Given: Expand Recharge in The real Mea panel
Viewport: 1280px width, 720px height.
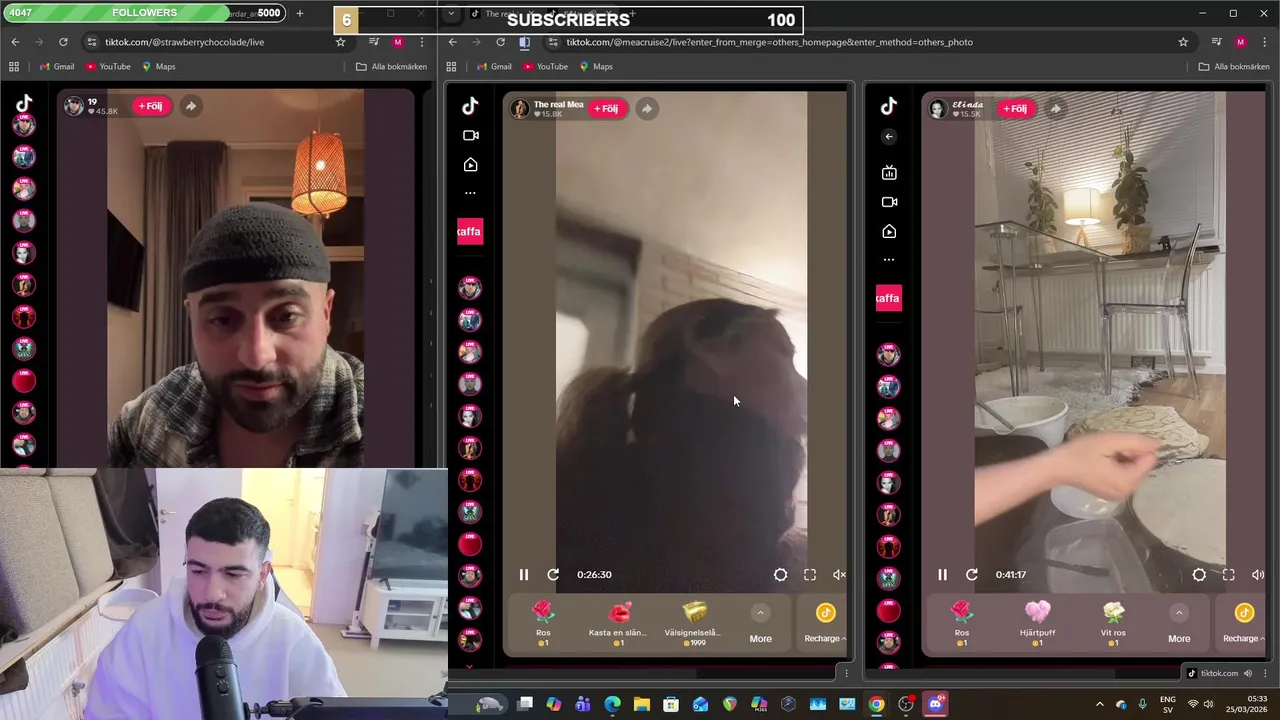Looking at the screenshot, I should click(825, 624).
